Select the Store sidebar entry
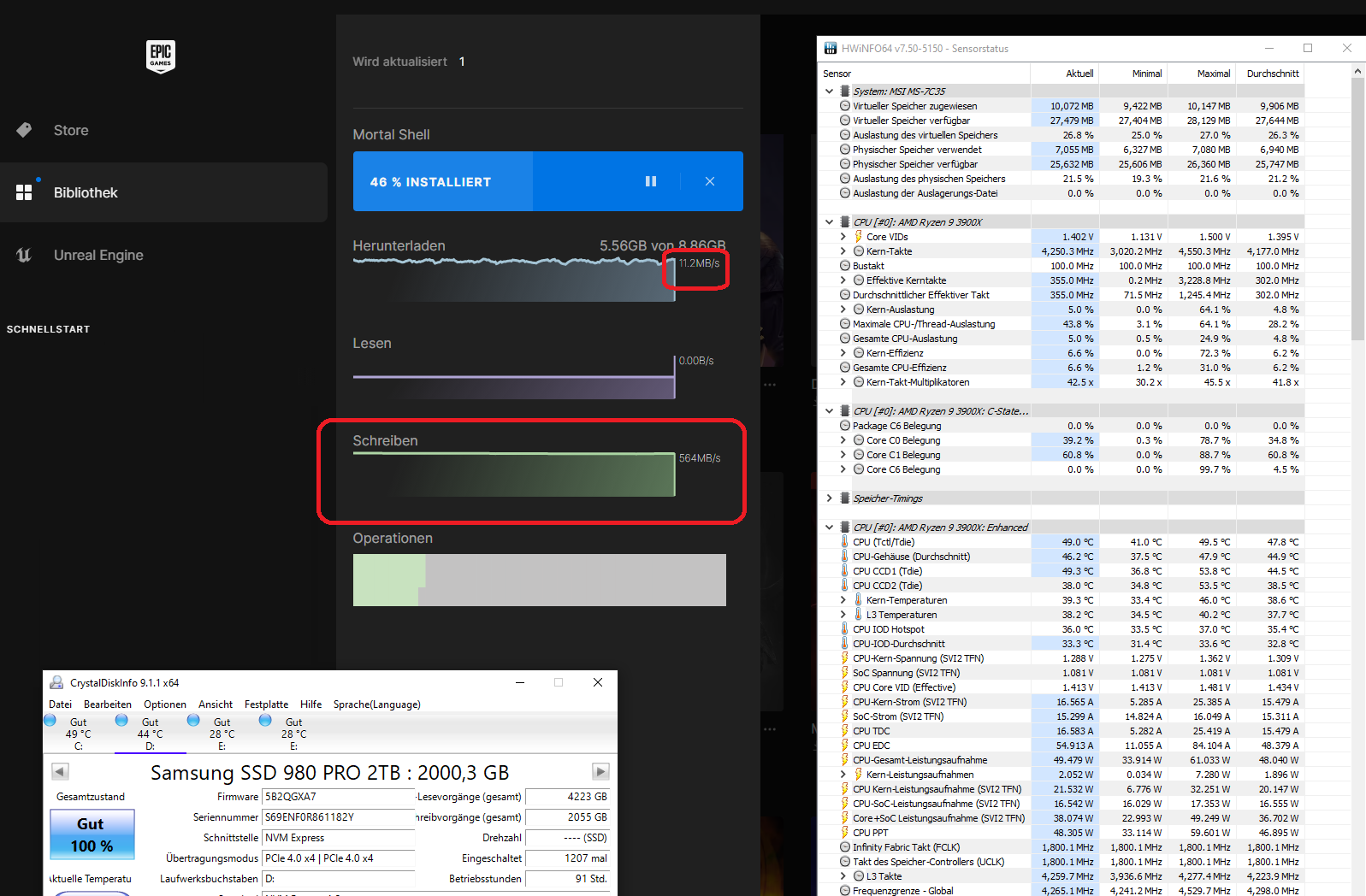Image resolution: width=1366 pixels, height=896 pixels. 163,130
